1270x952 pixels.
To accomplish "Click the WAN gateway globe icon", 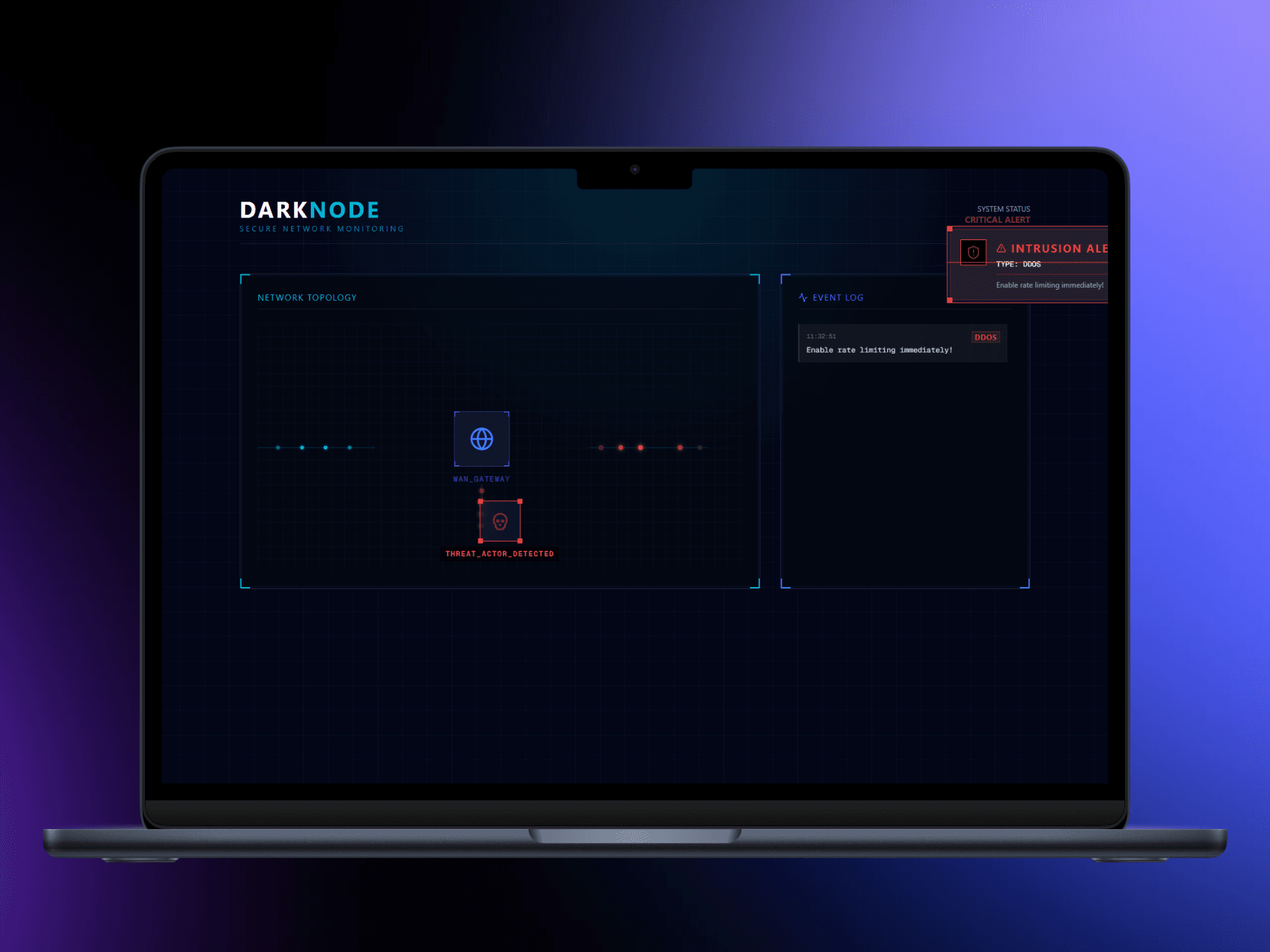I will tap(482, 439).
